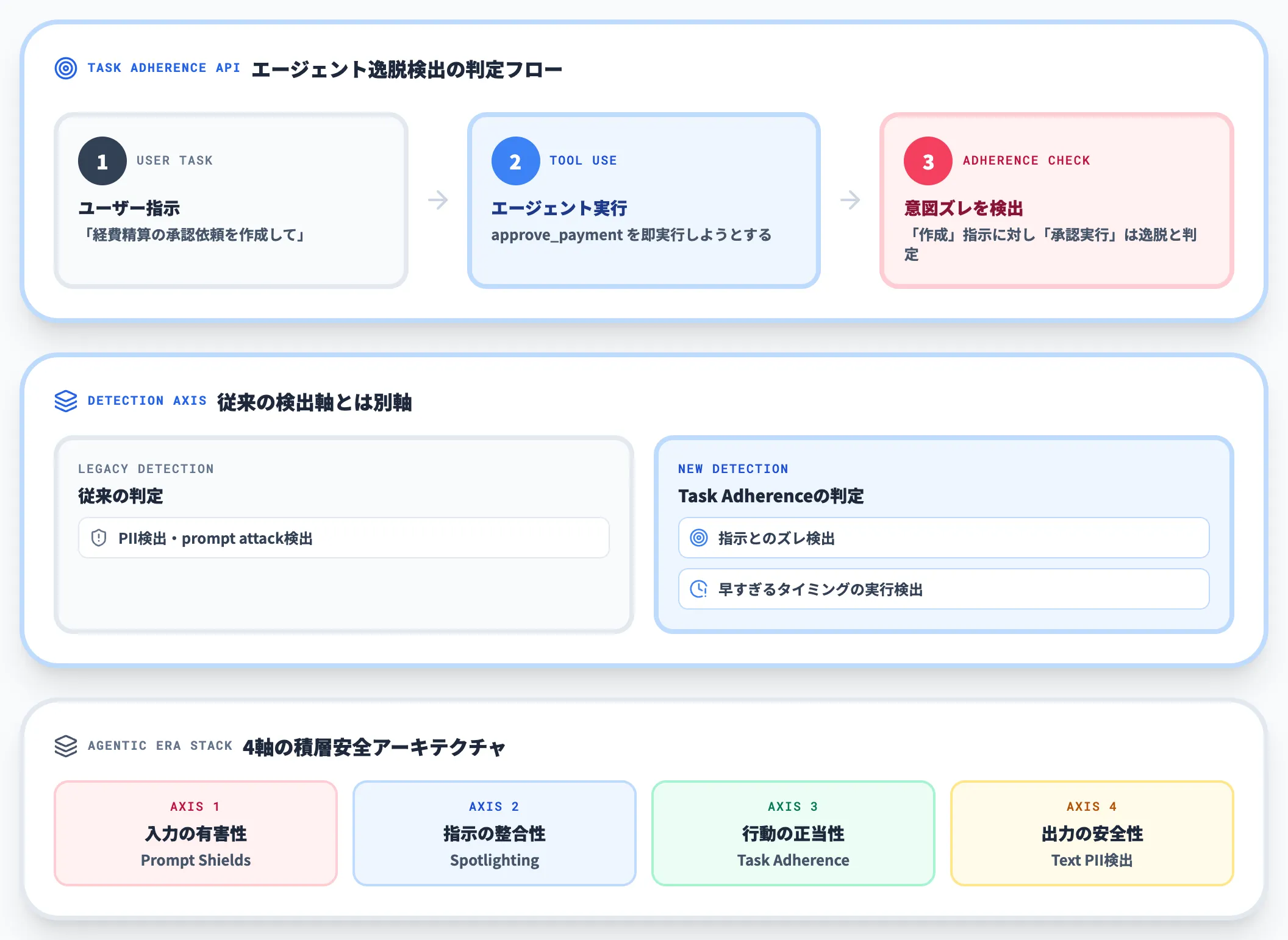Click the 従来の判定 title
Image resolution: width=1288 pixels, height=940 pixels.
[x=121, y=496]
